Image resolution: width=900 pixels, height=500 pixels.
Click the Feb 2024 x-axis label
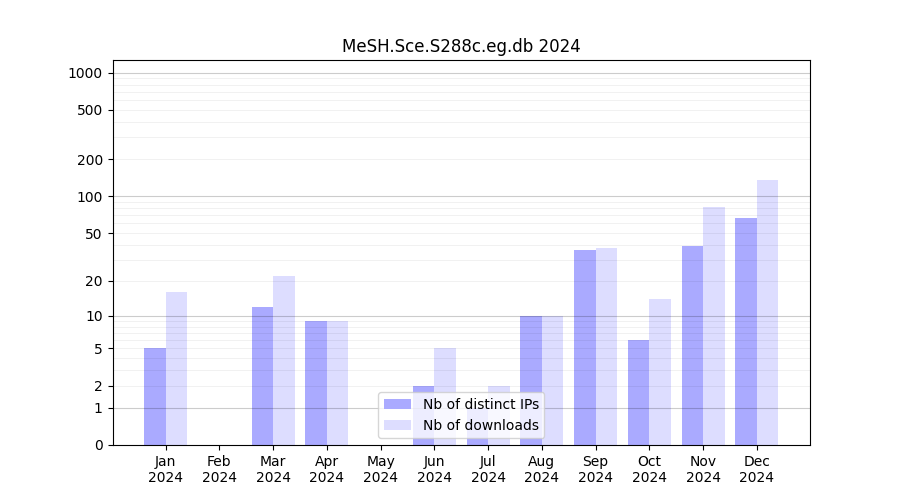pyautogui.click(x=219, y=469)
